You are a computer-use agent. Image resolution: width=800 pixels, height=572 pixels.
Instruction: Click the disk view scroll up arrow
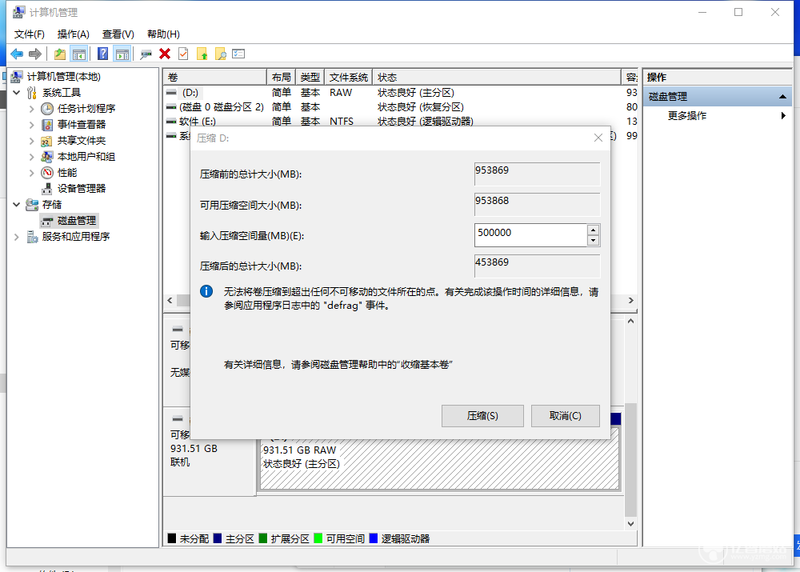click(631, 321)
